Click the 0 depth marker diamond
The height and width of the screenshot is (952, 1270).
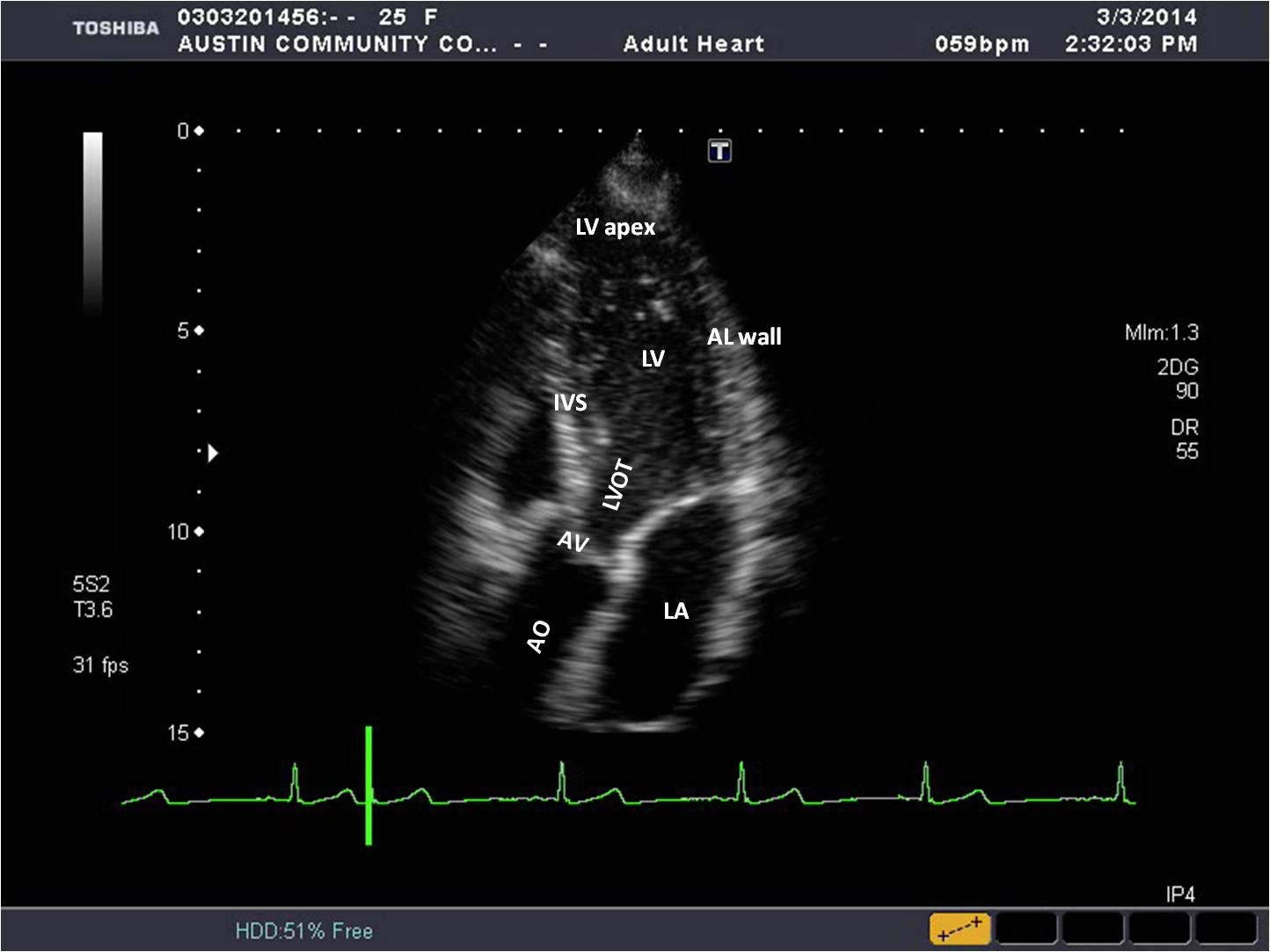[x=200, y=131]
